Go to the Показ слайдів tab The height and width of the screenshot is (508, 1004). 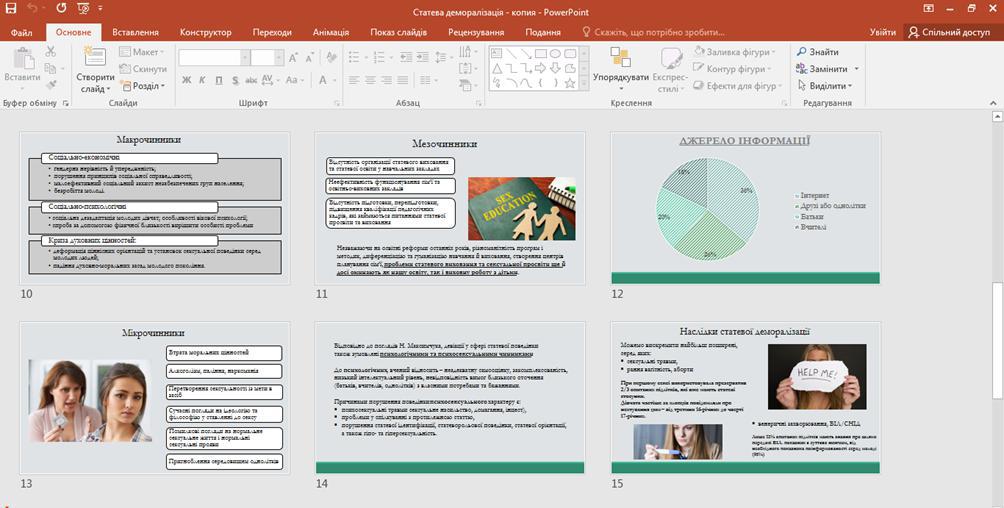click(398, 32)
